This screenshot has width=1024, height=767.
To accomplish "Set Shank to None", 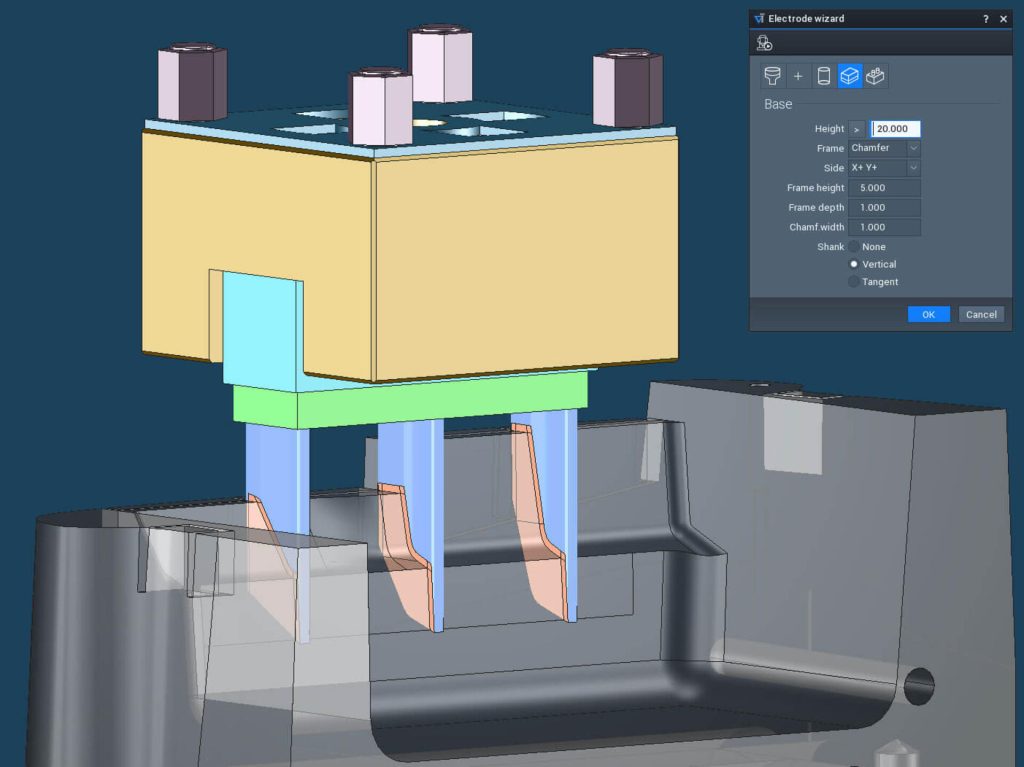I will pos(854,247).
